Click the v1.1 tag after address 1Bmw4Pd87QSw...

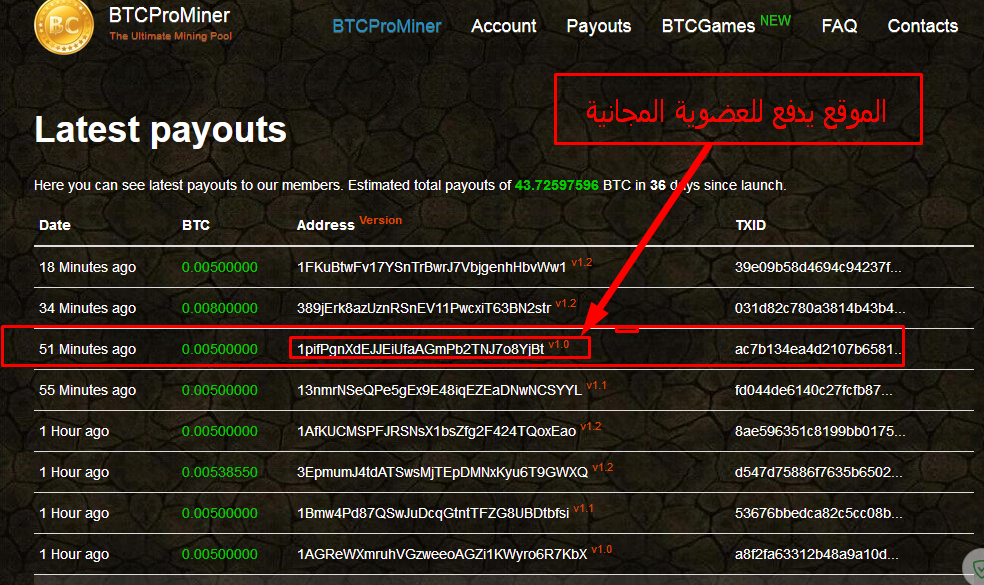(x=583, y=508)
